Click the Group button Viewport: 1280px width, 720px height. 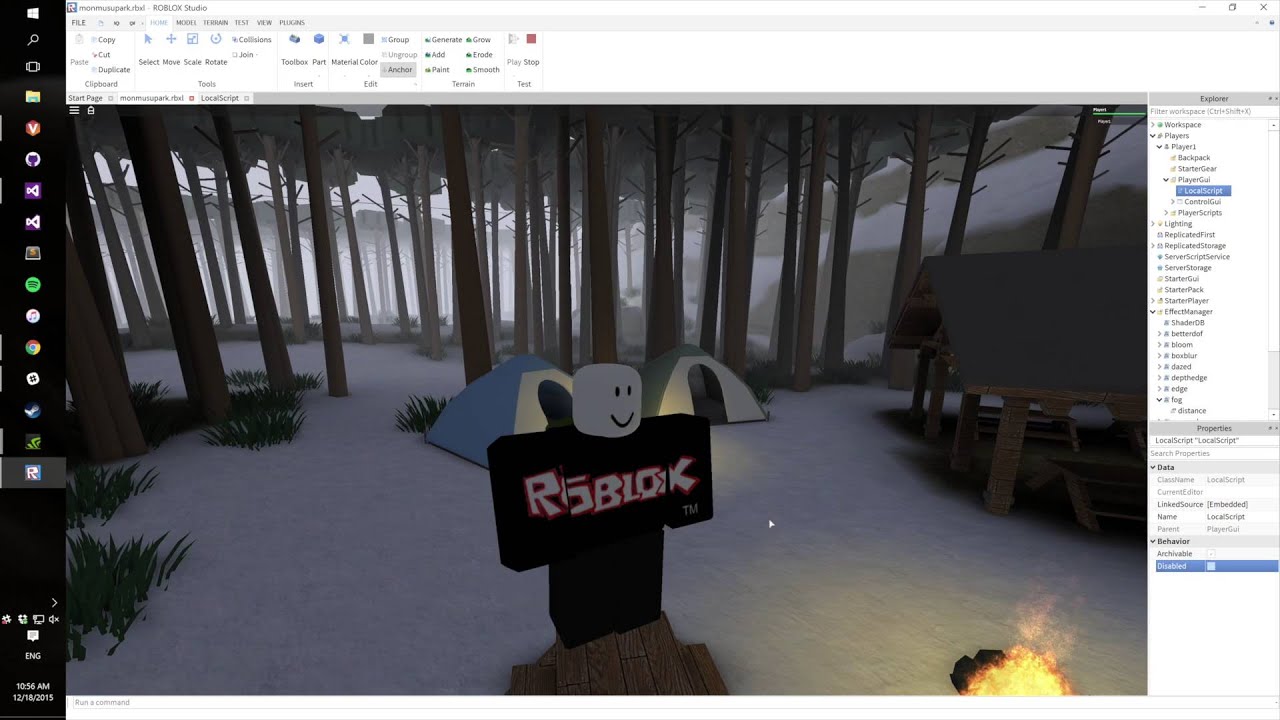396,40
